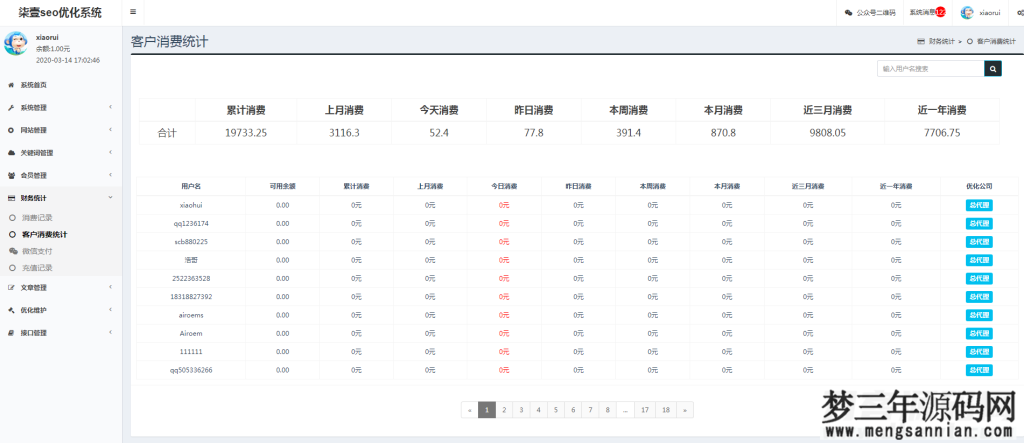Expand the 关键词管理 menu chevron
The image size is (1024, 443).
click(110, 152)
